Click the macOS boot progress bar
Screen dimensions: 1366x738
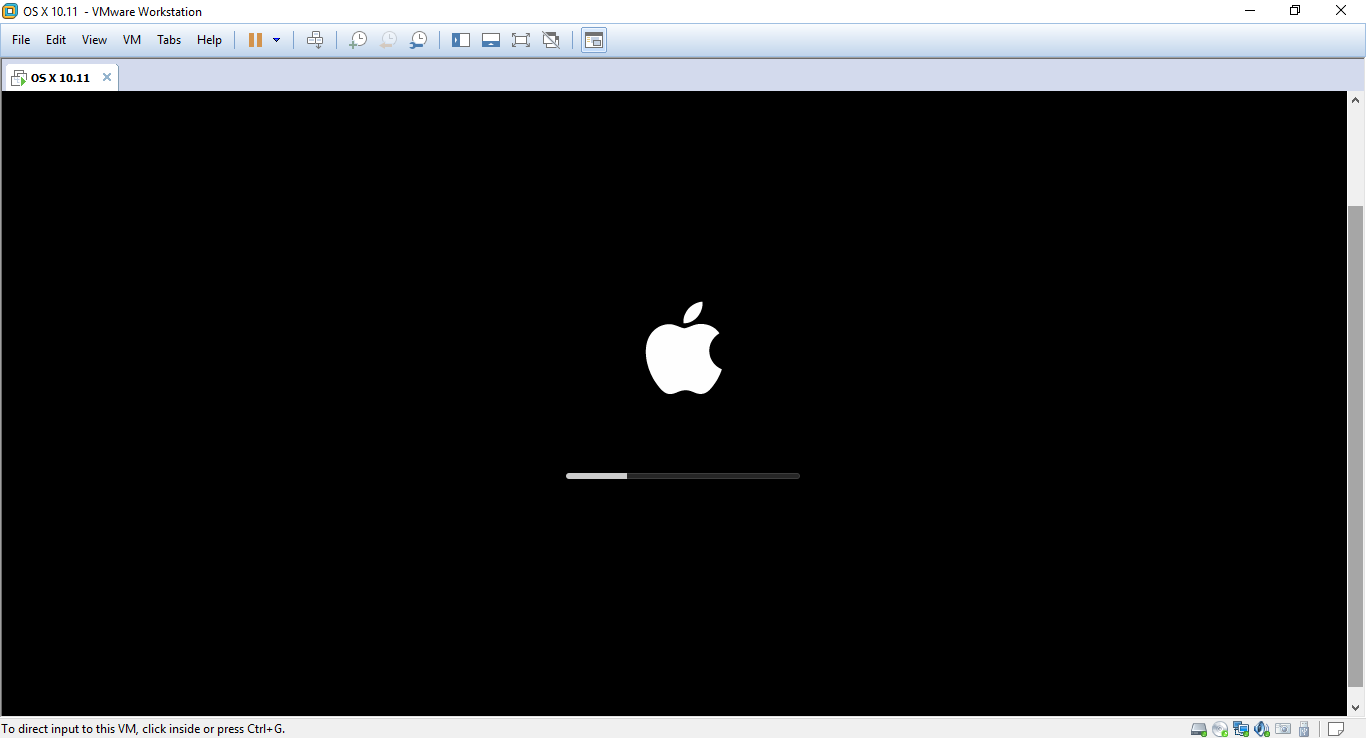pyautogui.click(x=683, y=476)
